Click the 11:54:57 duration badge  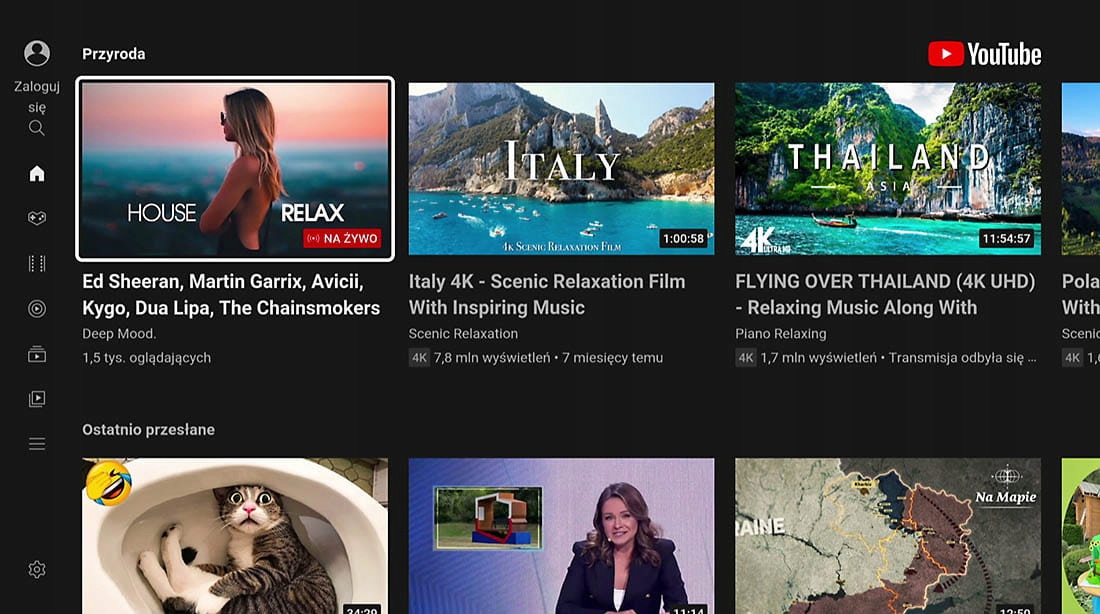[x=1006, y=239]
